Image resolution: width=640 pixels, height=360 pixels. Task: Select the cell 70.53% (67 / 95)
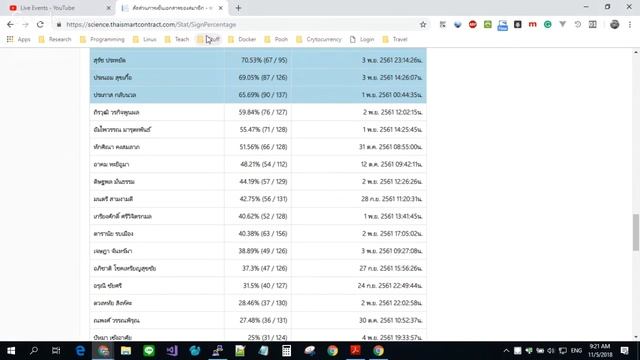[258, 60]
